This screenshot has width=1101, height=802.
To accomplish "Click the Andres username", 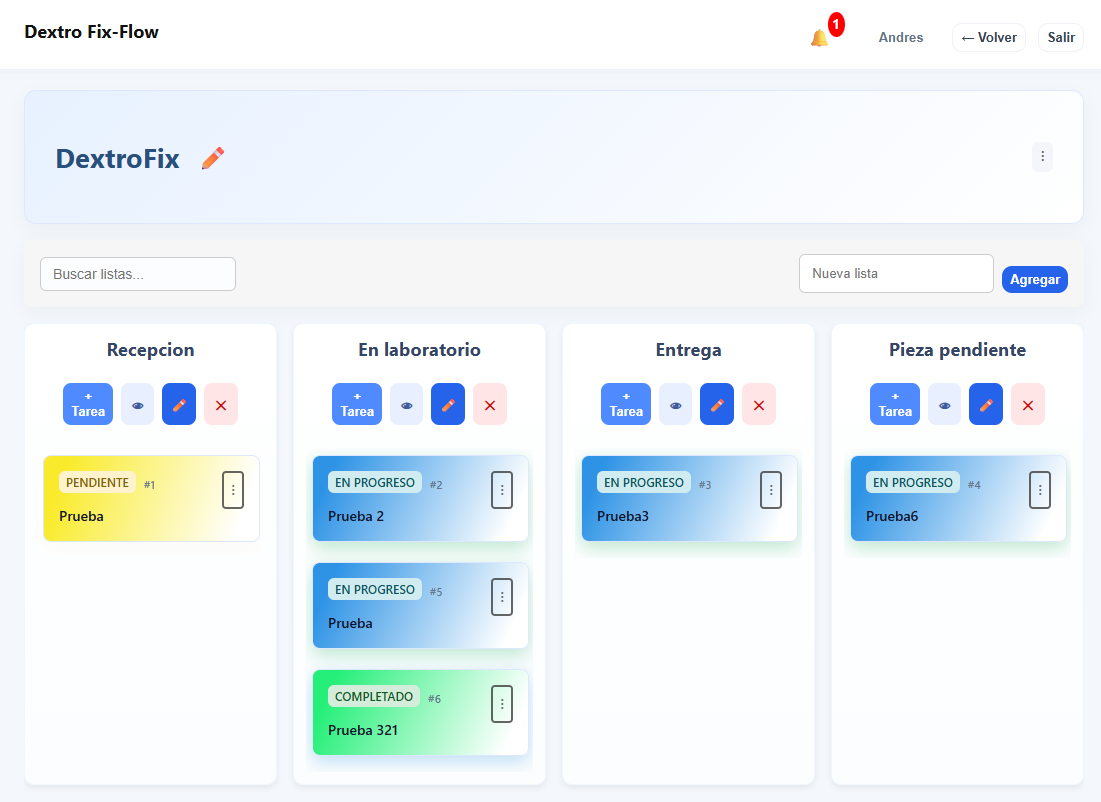I will [901, 38].
